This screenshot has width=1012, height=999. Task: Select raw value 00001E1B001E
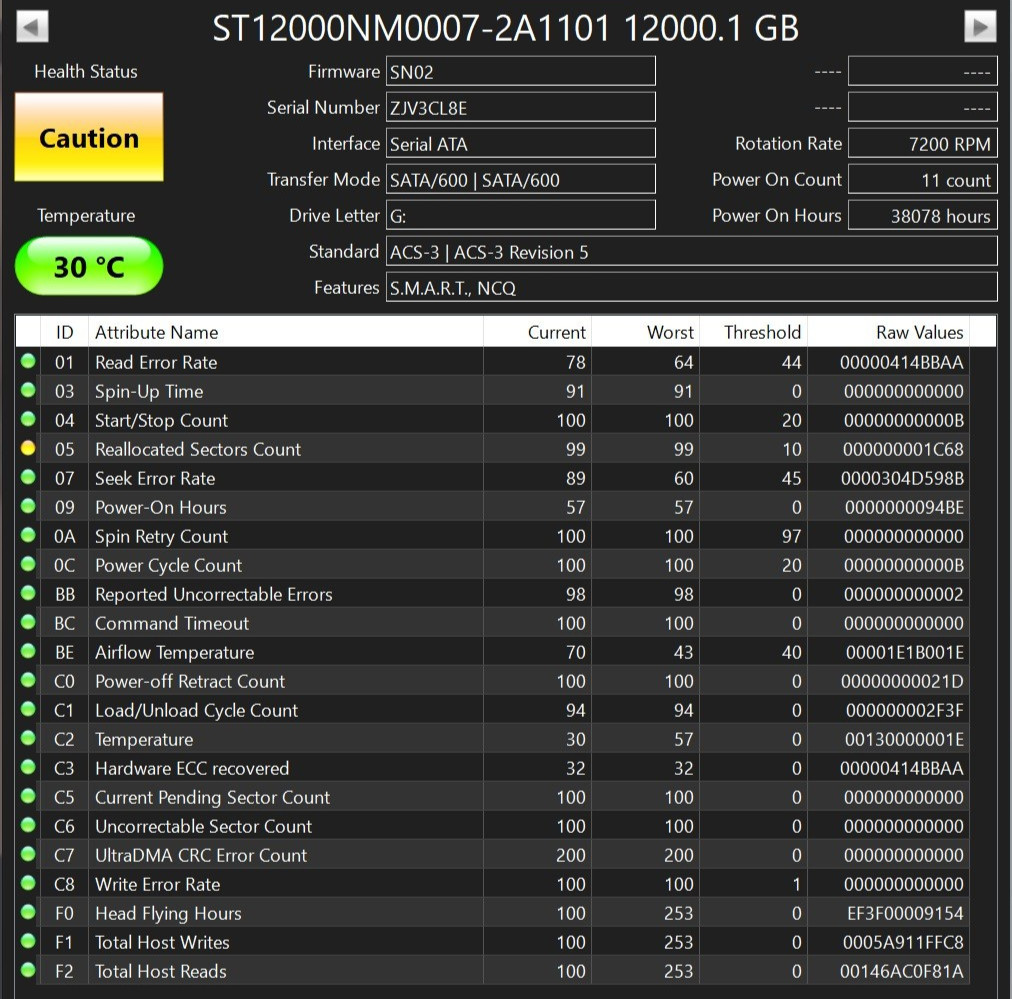coord(905,652)
